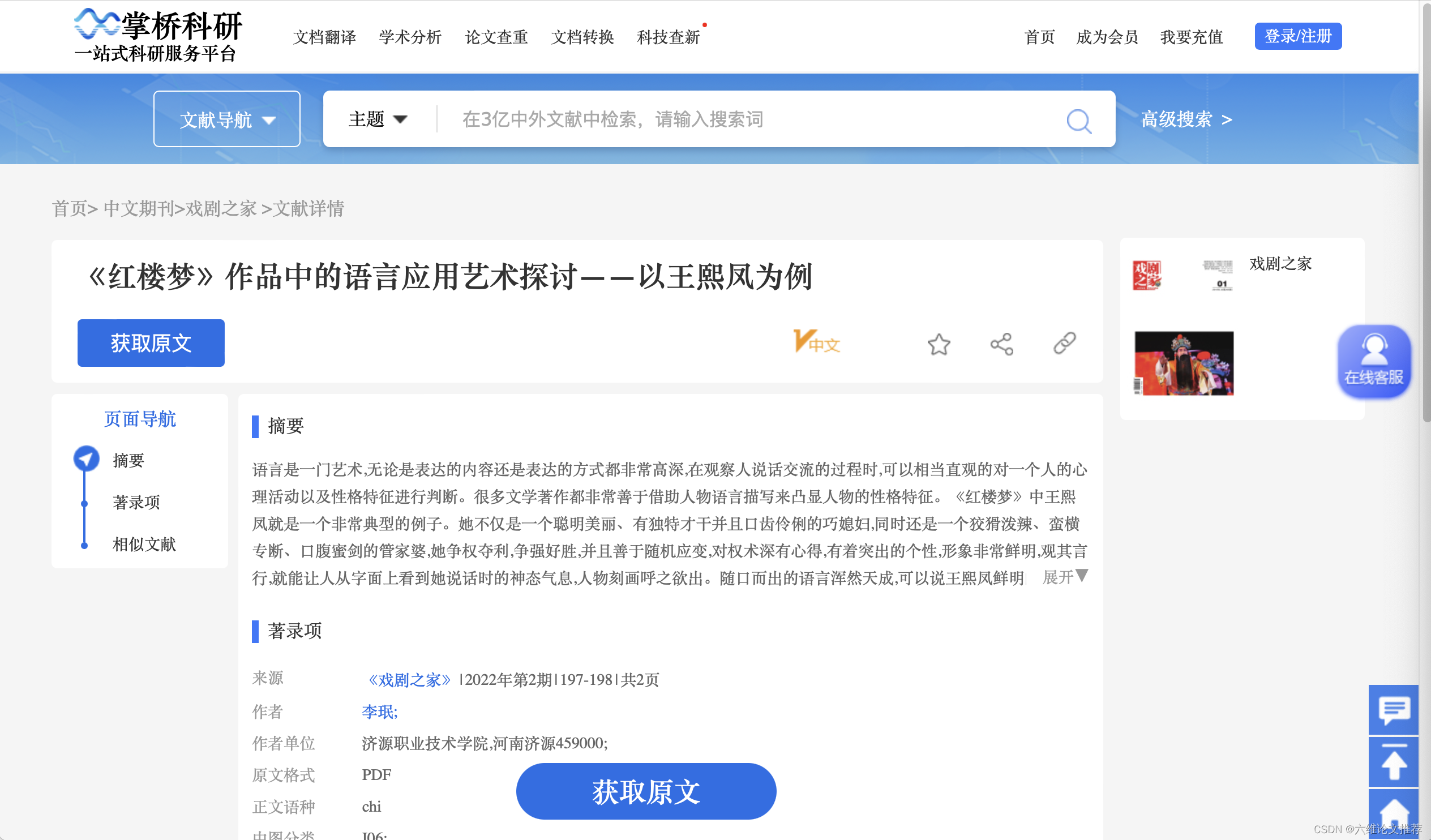Image resolution: width=1431 pixels, height=840 pixels.
Task: Click the 登录/注册 button
Action: pos(1297,36)
